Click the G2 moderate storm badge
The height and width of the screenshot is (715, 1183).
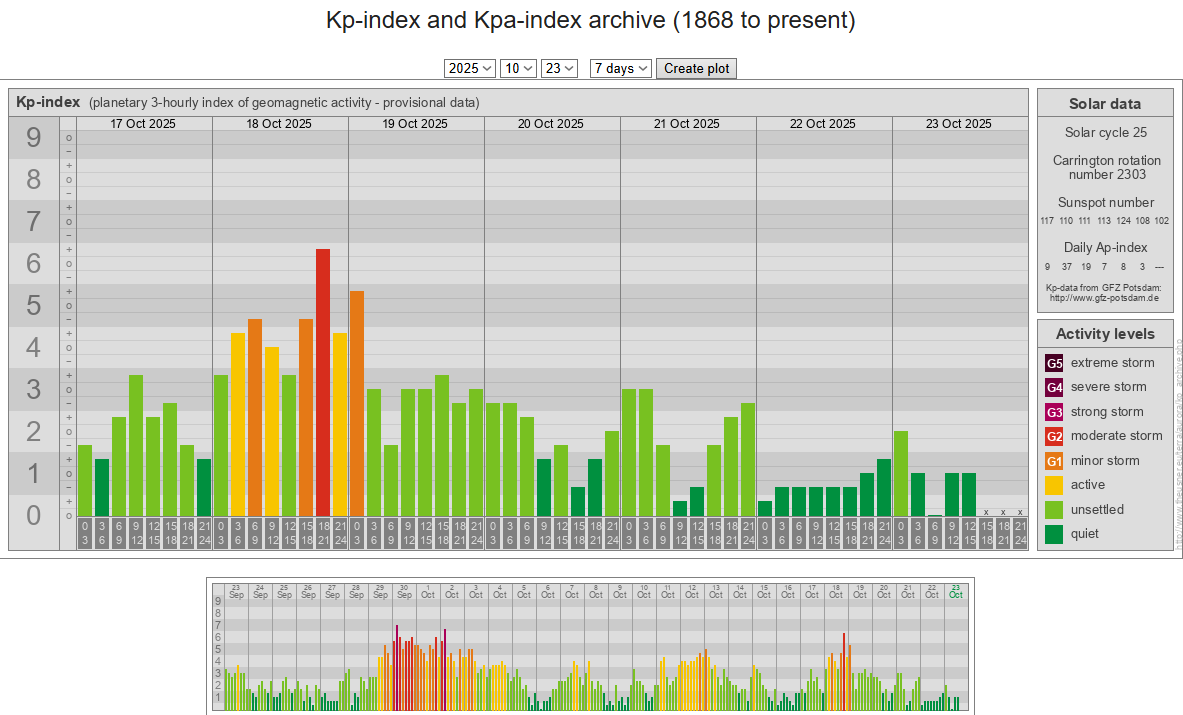pos(1054,436)
